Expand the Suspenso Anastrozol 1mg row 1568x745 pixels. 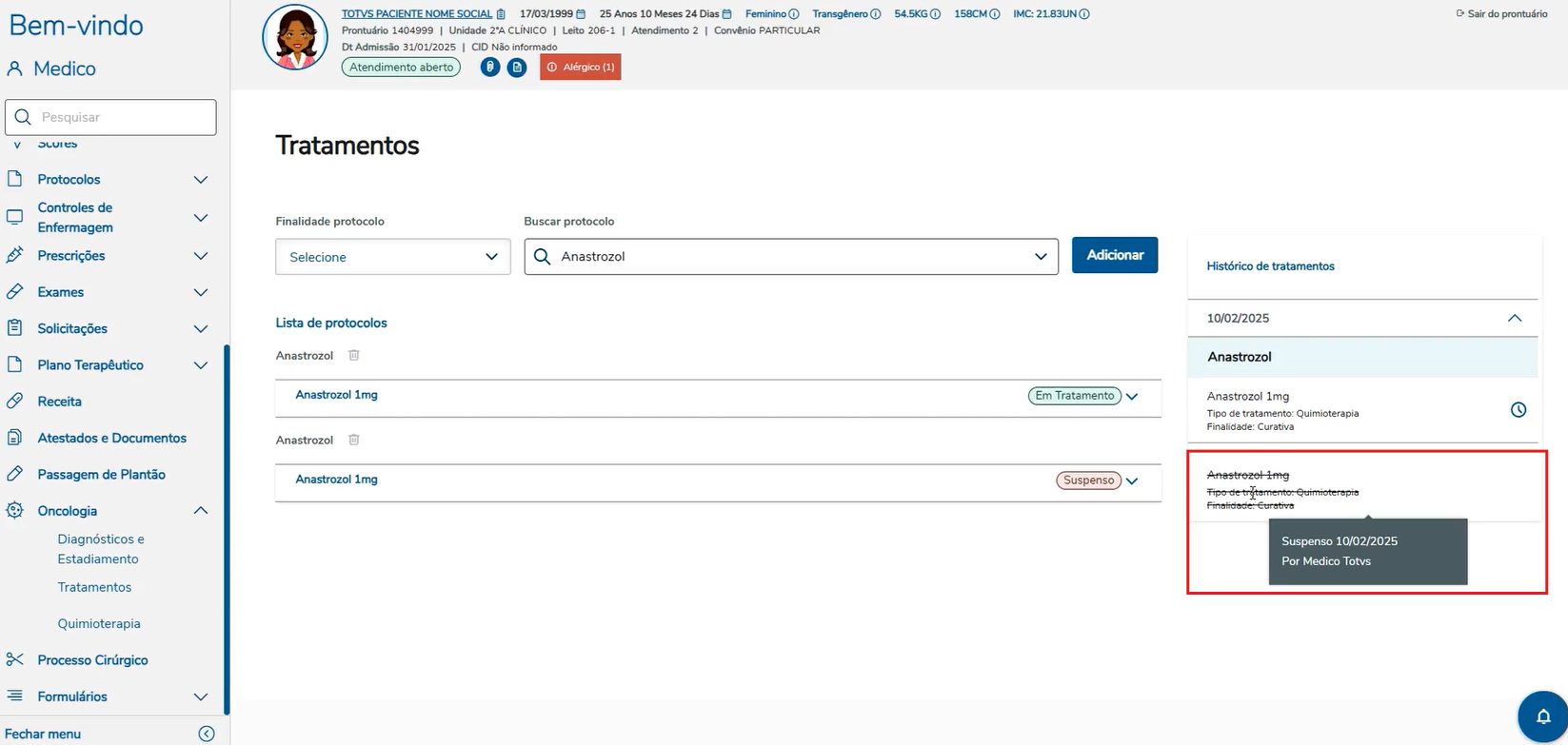pyautogui.click(x=1132, y=481)
